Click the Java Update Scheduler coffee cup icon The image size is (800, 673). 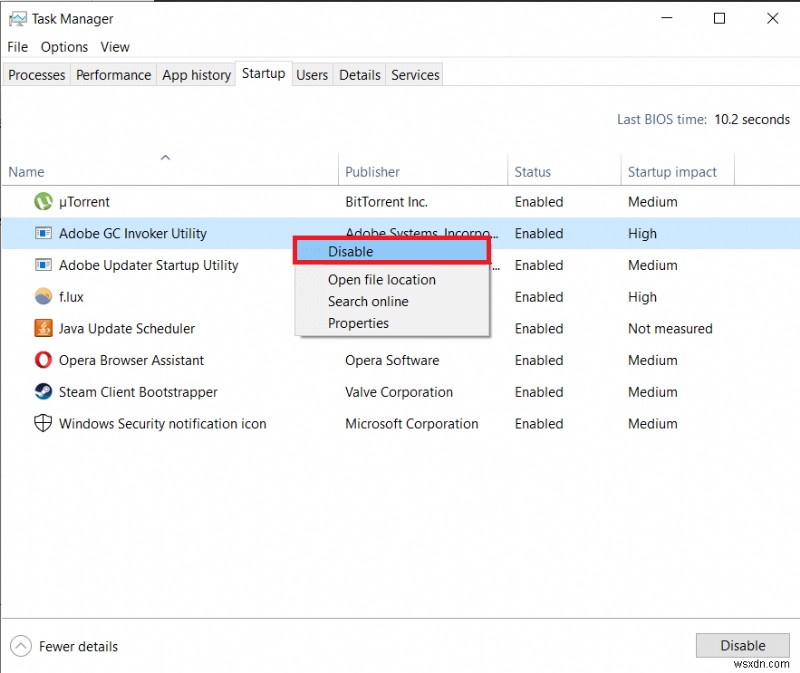42,328
